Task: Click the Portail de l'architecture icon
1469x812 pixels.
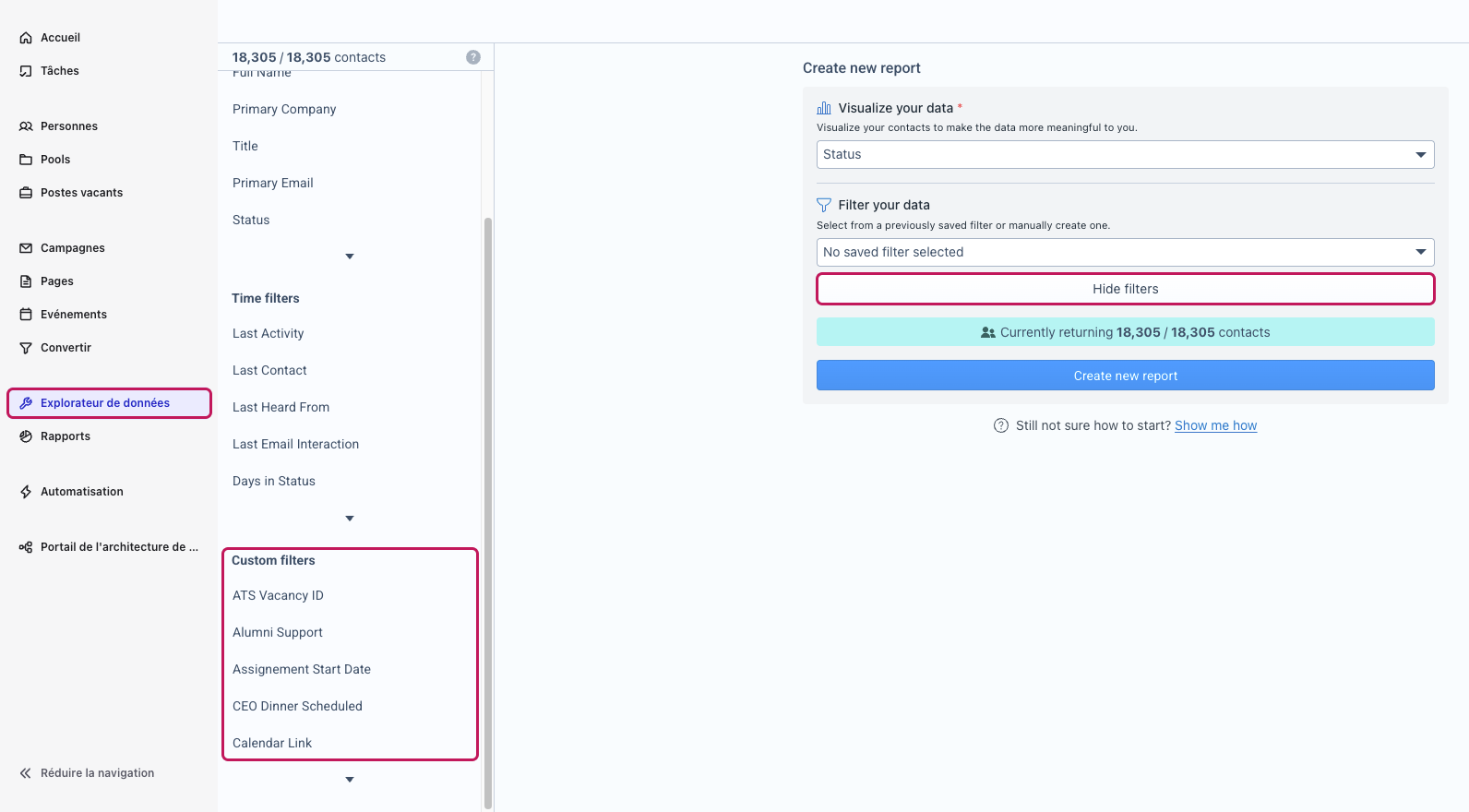Action: 26,547
